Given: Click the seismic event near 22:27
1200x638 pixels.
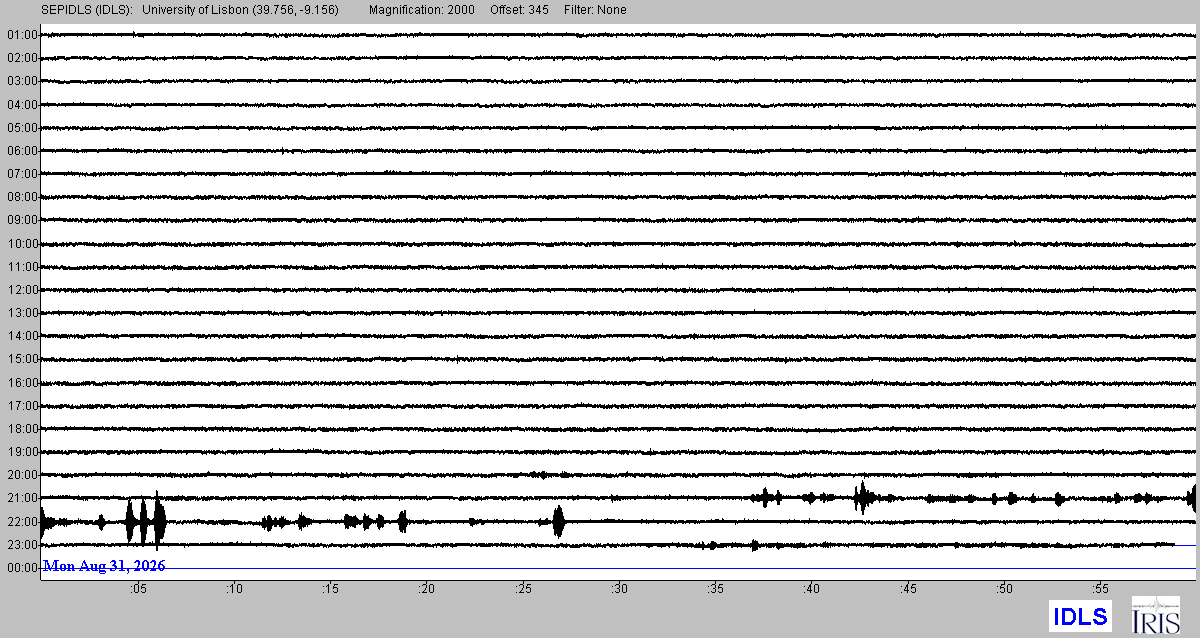Looking at the screenshot, I should 558,521.
